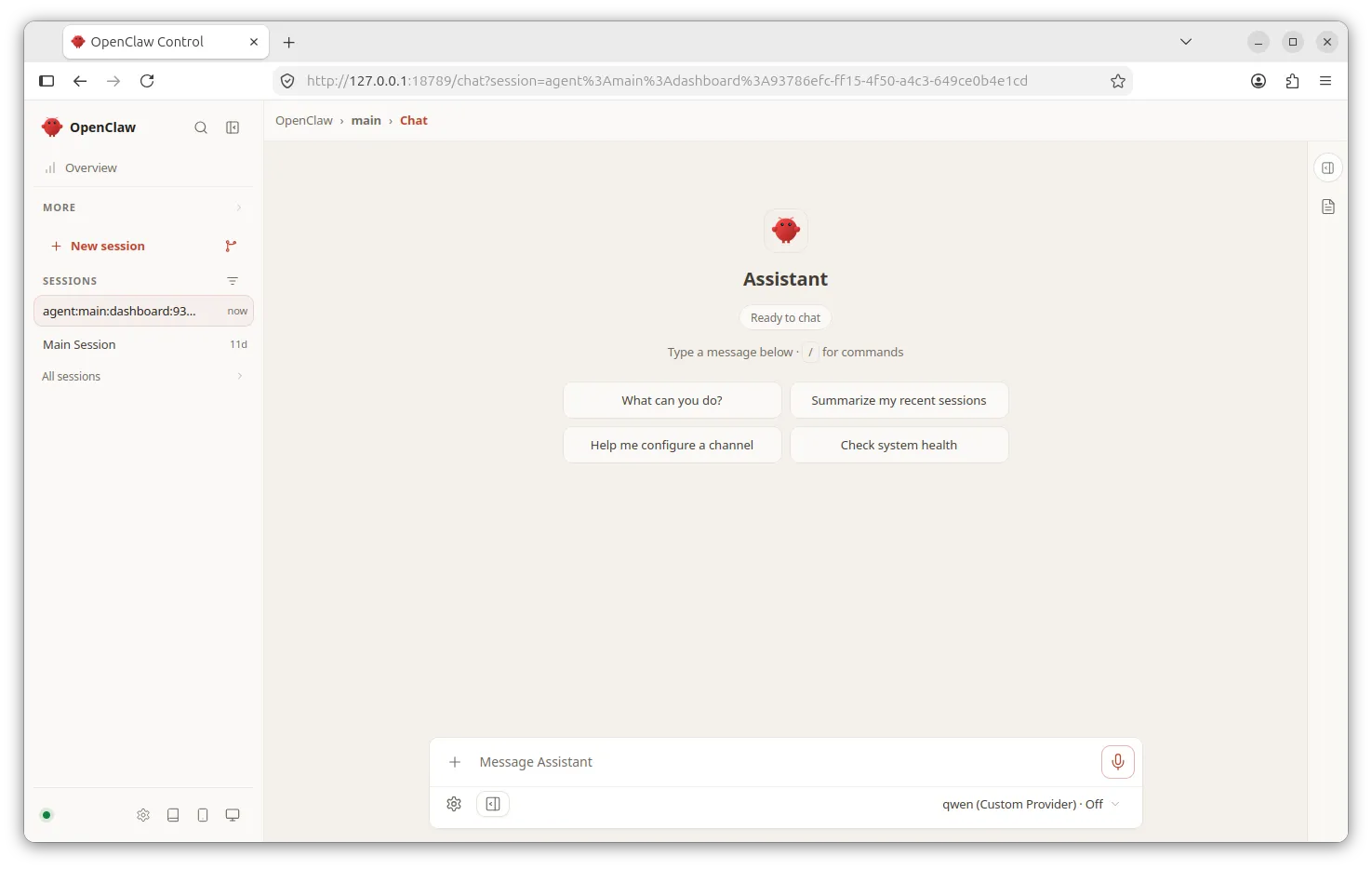Image resolution: width=1372 pixels, height=869 pixels.
Task: Choose 'Help me configure a channel'
Action: point(673,446)
